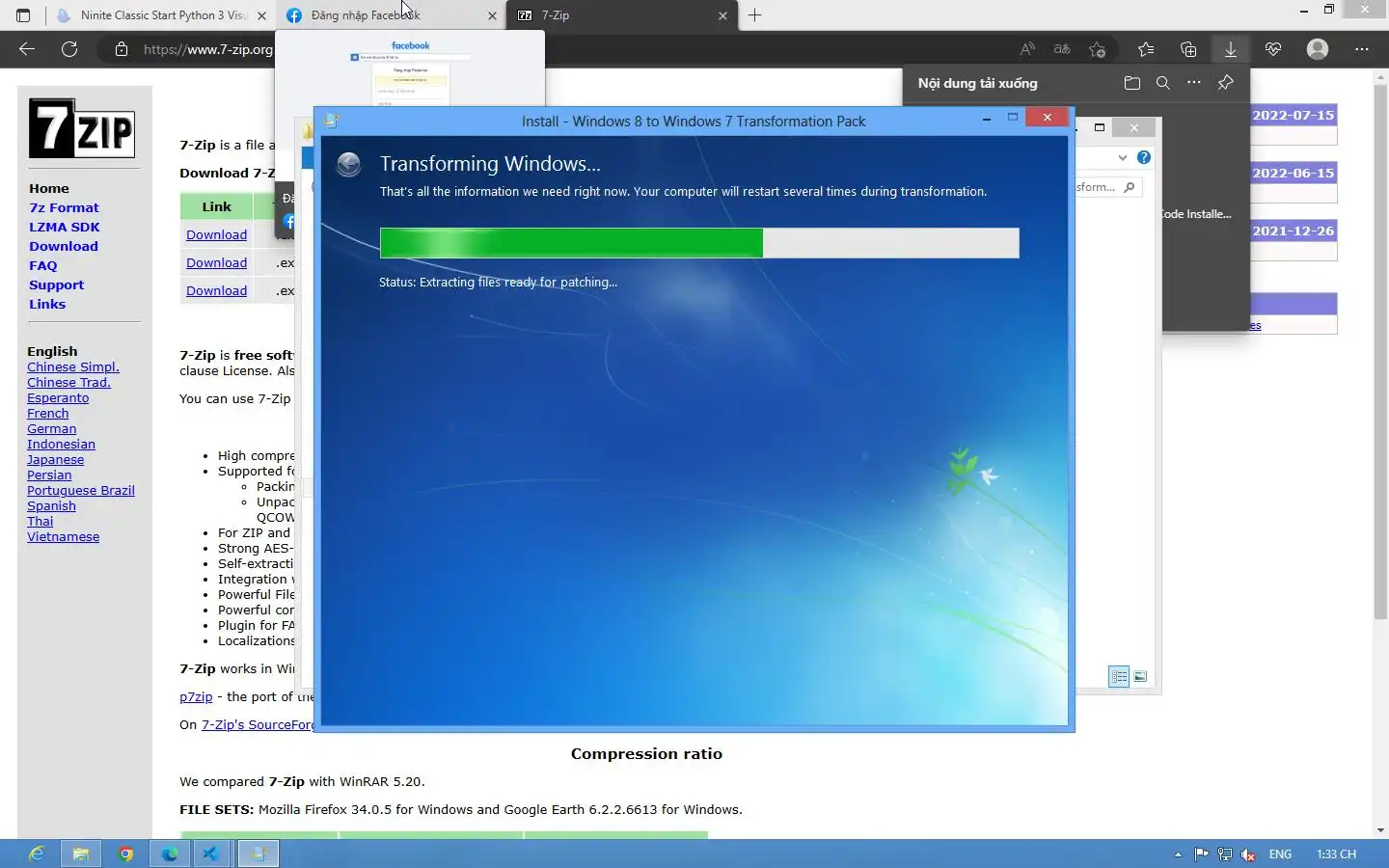This screenshot has width=1389, height=868.
Task: Open Edge settings and more menu
Action: 1362,49
